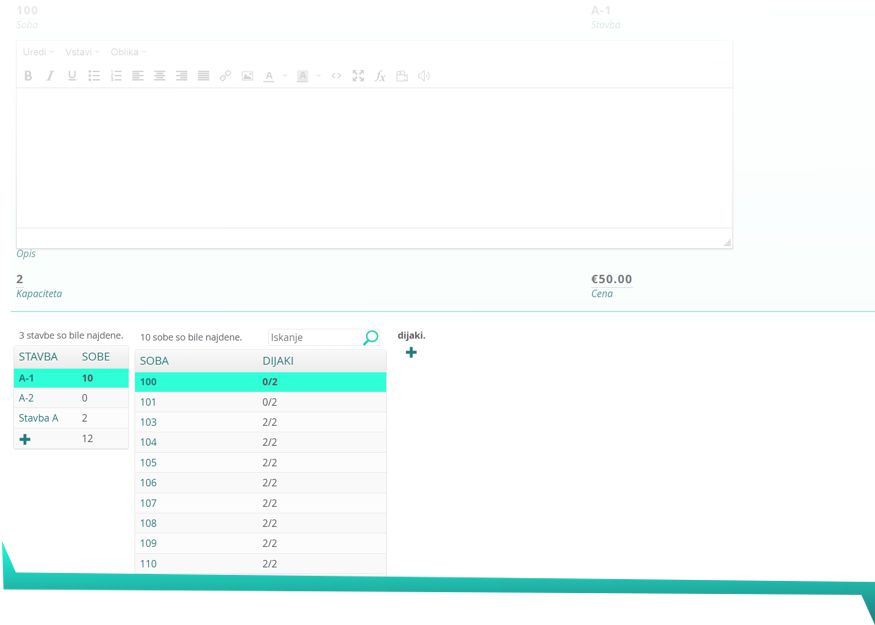Click the insert link icon
The height and width of the screenshot is (625, 875).
225,76
